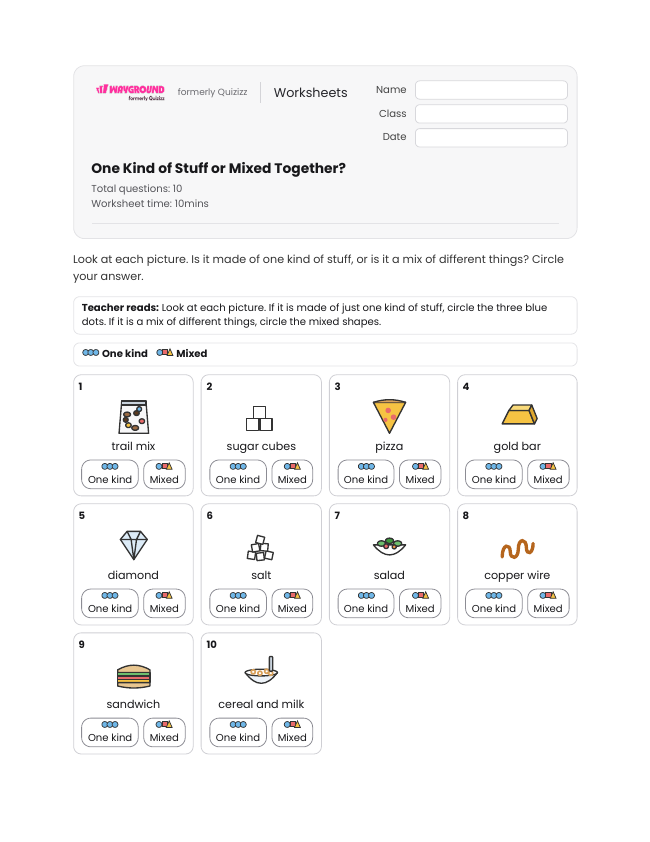Screen dimensions: 650x842
Task: Click the Name input field
Action: [x=491, y=90]
